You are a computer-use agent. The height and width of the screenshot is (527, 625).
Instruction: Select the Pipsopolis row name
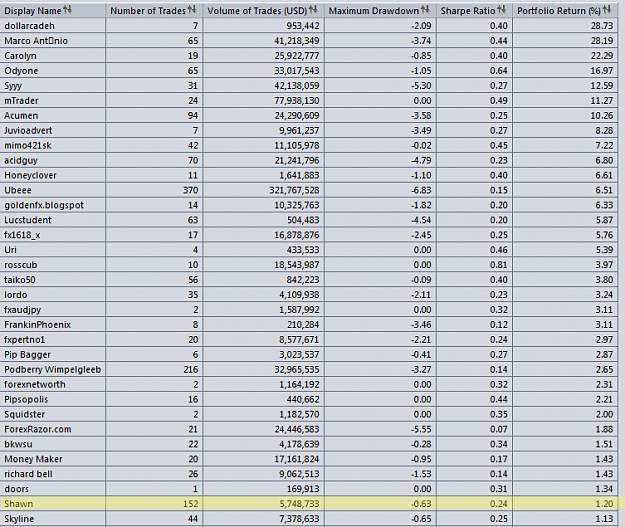point(26,399)
